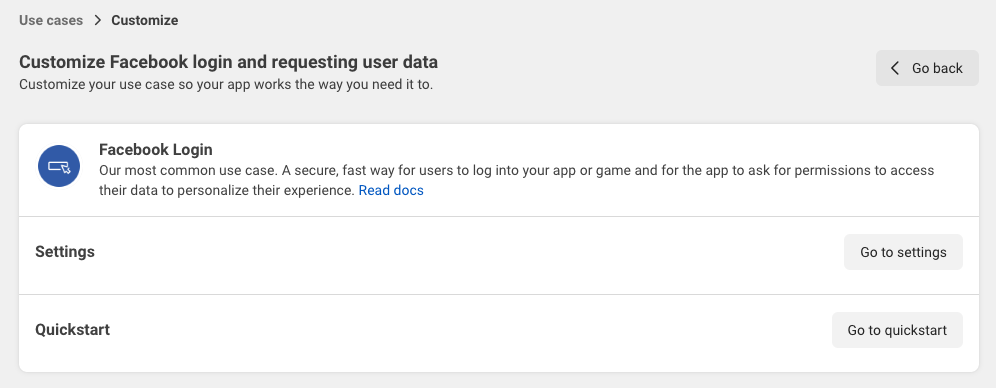Open the Use cases breadcrumb
Screen dimensions: 996x388
51,20
